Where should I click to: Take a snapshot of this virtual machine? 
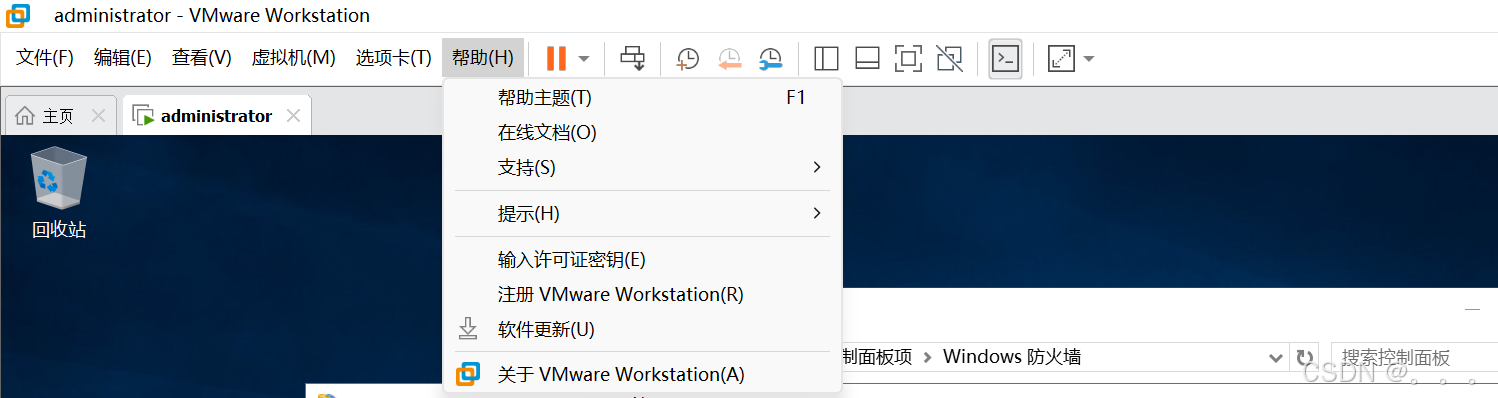coord(688,58)
